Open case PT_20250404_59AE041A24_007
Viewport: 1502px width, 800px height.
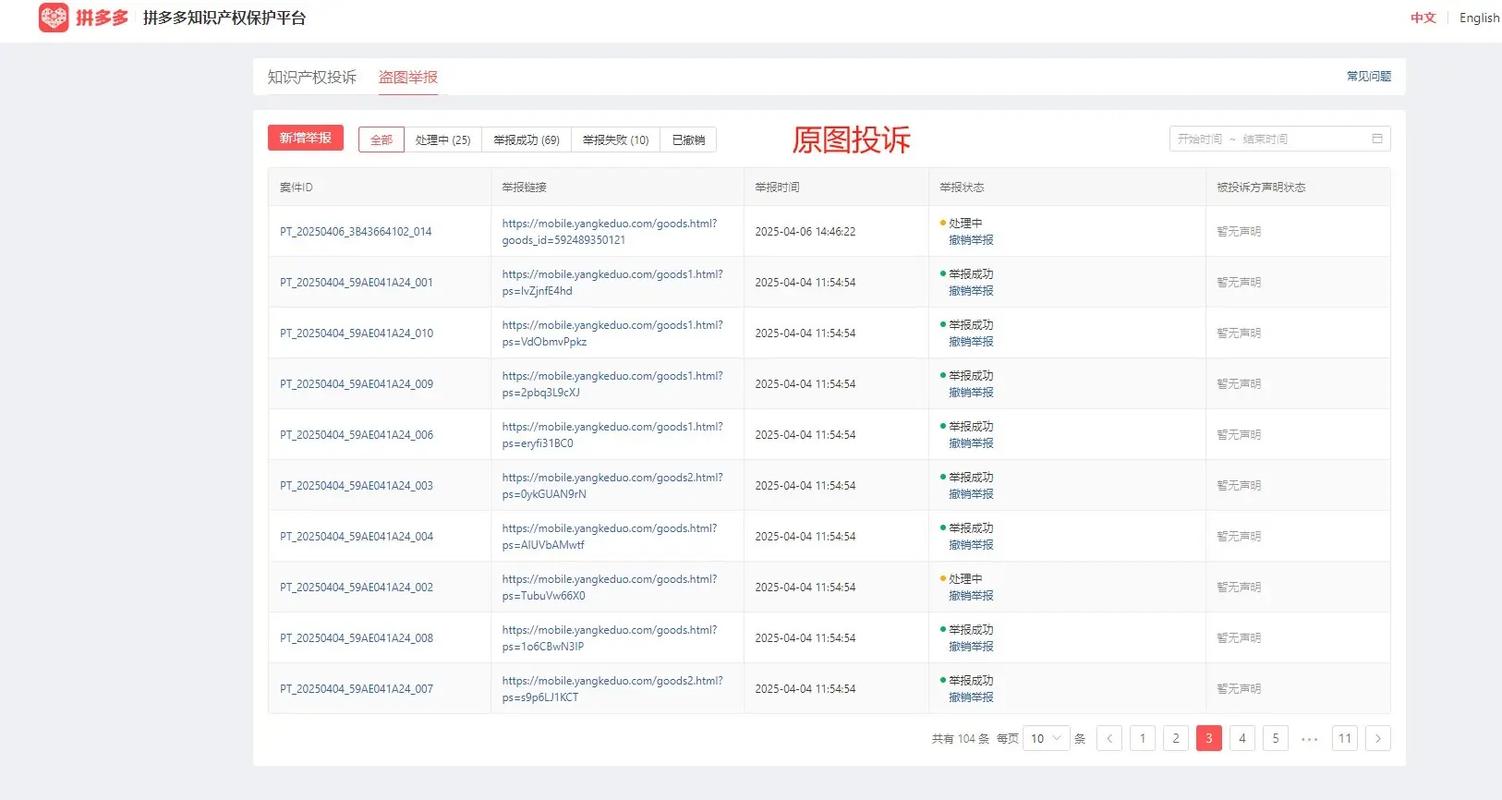(x=357, y=689)
